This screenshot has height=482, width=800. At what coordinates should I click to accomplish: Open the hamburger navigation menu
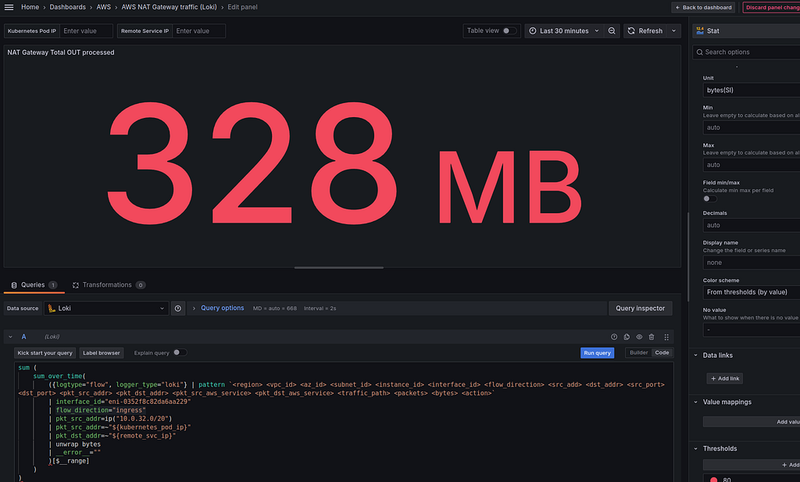(x=9, y=7)
